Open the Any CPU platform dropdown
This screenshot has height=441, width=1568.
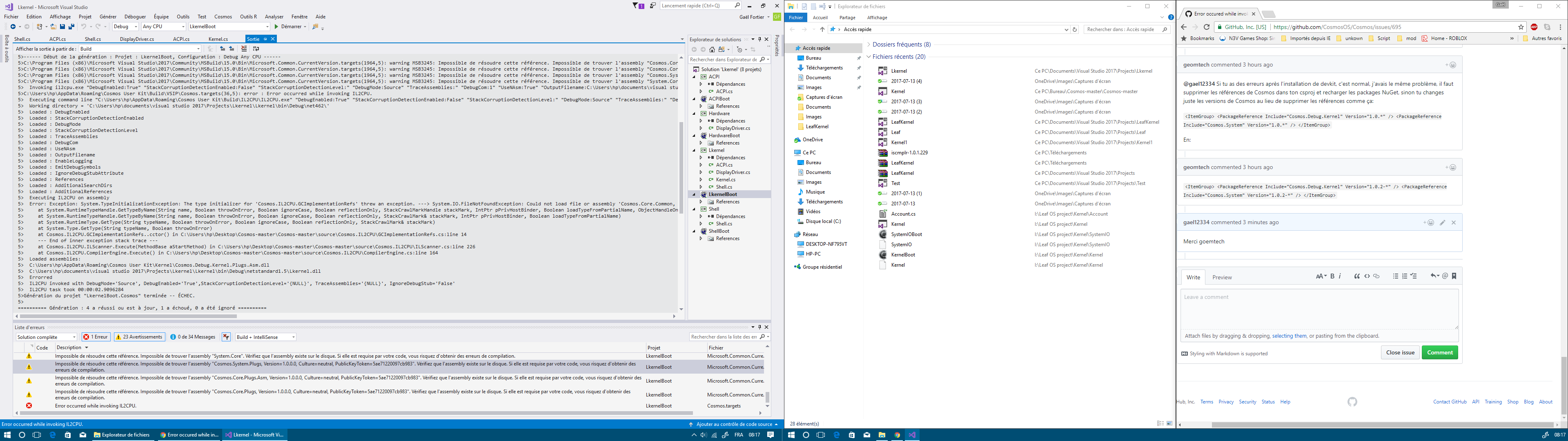pos(163,27)
